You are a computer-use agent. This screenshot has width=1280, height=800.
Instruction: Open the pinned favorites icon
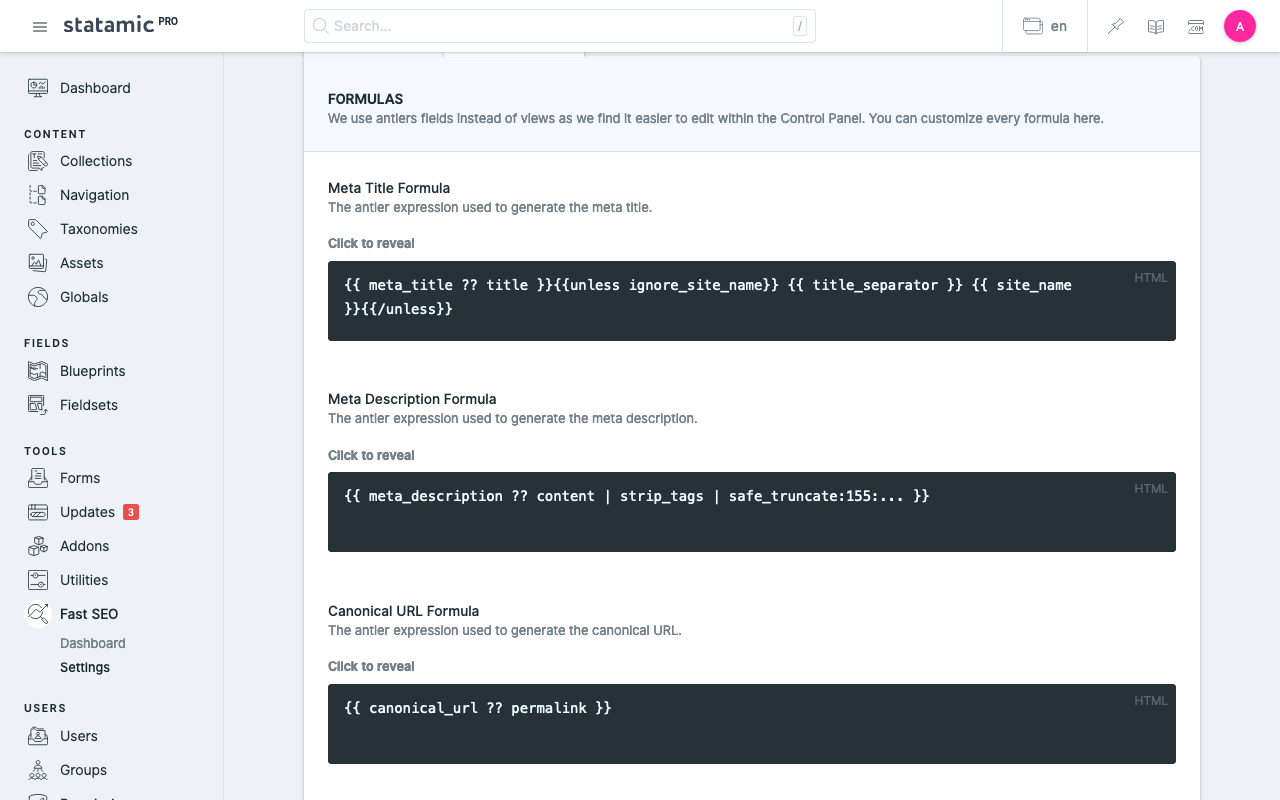(x=1116, y=27)
